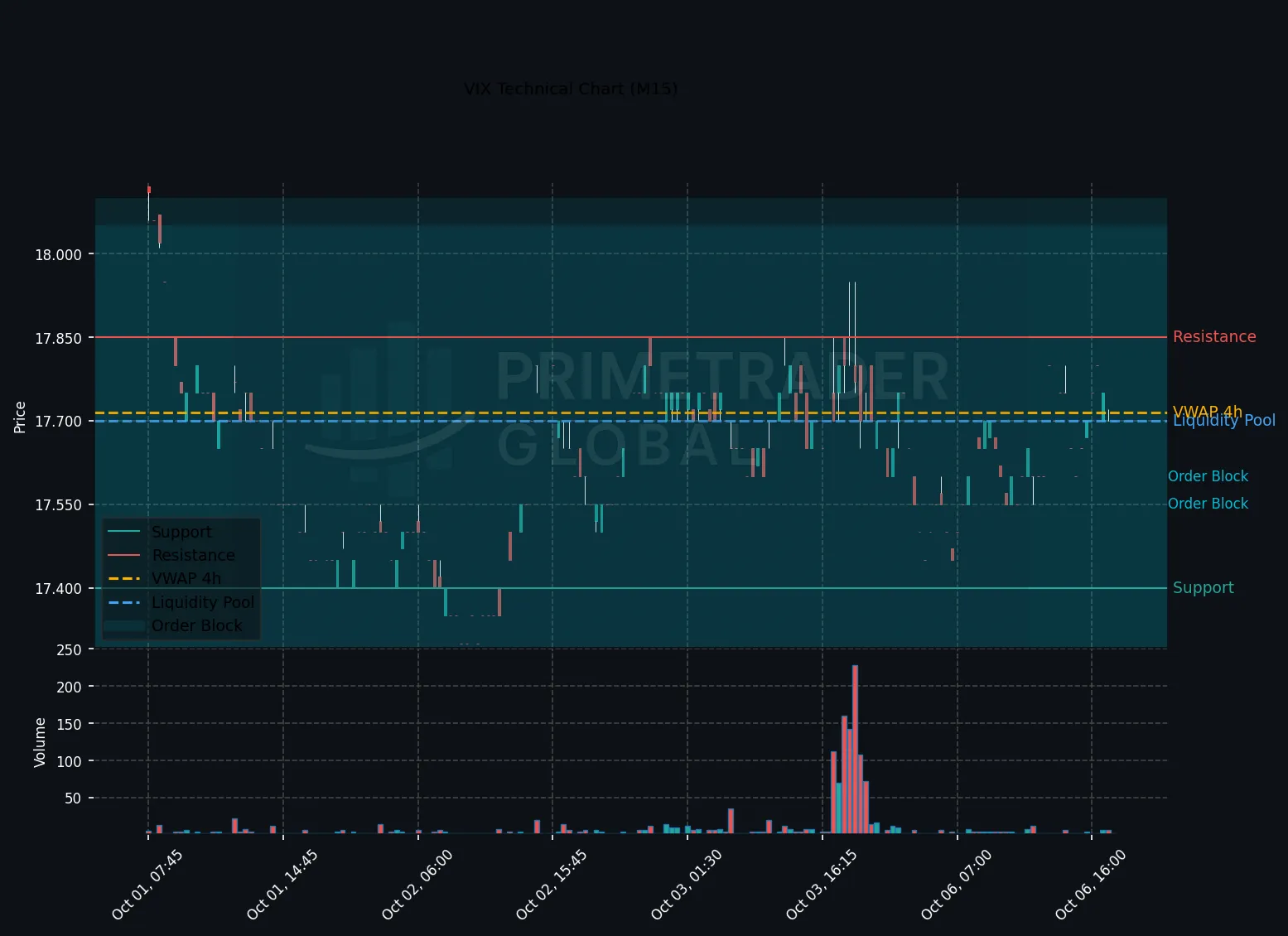The image size is (1288, 936).
Task: Select the 17.400 price axis tick label
Action: pos(58,589)
